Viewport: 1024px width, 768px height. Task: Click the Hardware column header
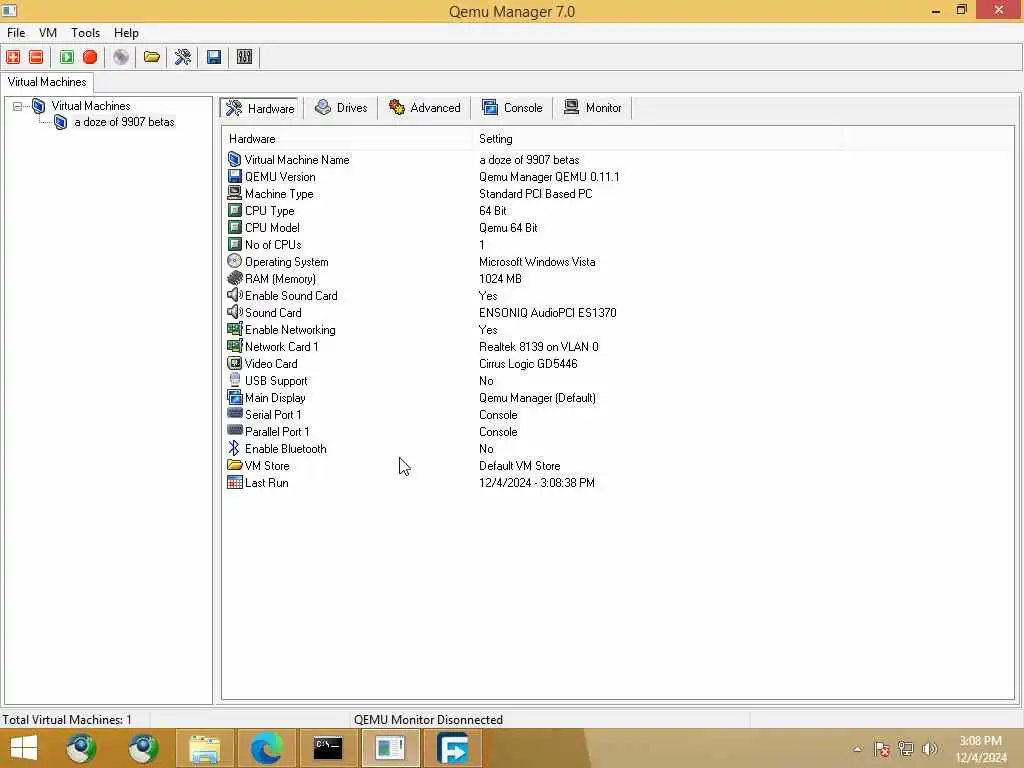pyautogui.click(x=347, y=138)
